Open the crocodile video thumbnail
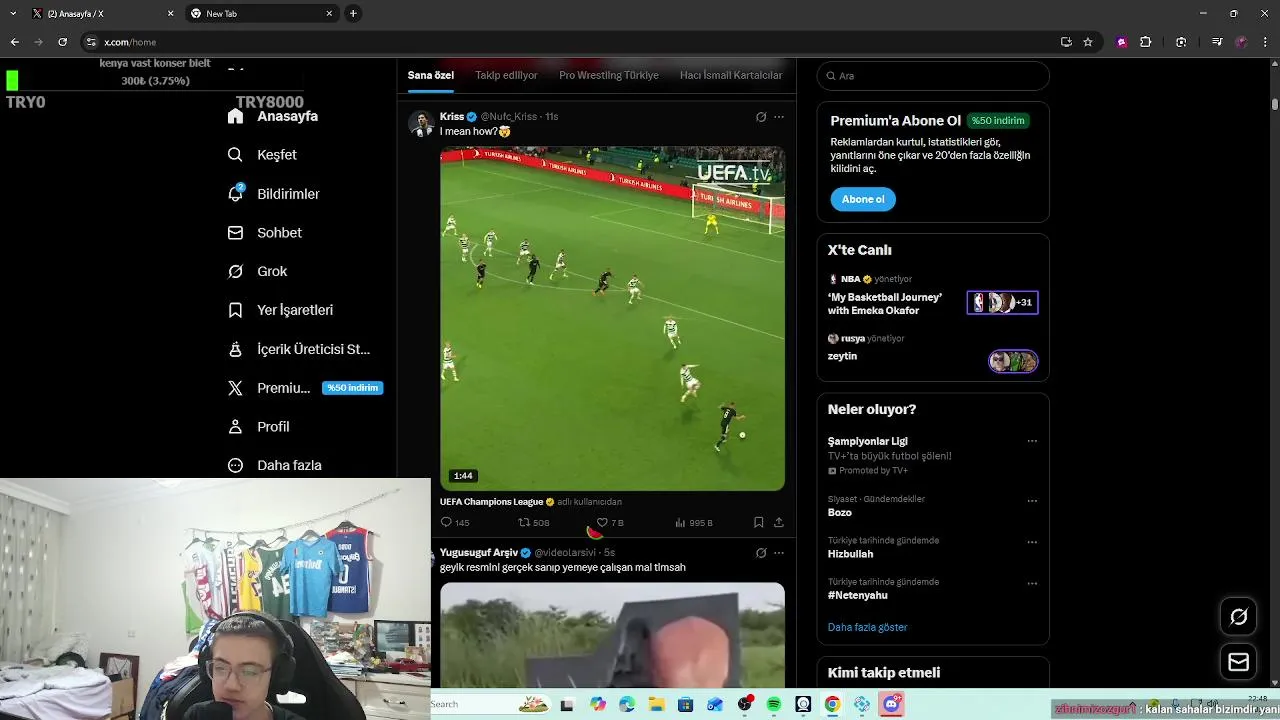Screen dimensions: 1280x720 coord(612,635)
